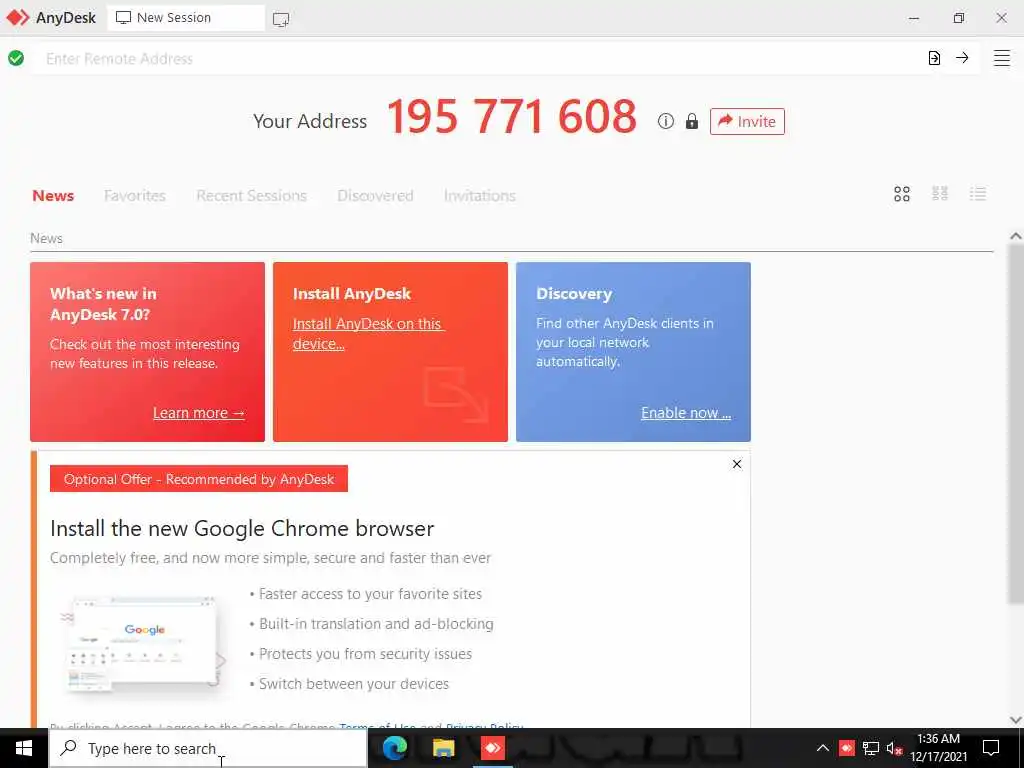Open the file transfer browse icon

coord(934,58)
